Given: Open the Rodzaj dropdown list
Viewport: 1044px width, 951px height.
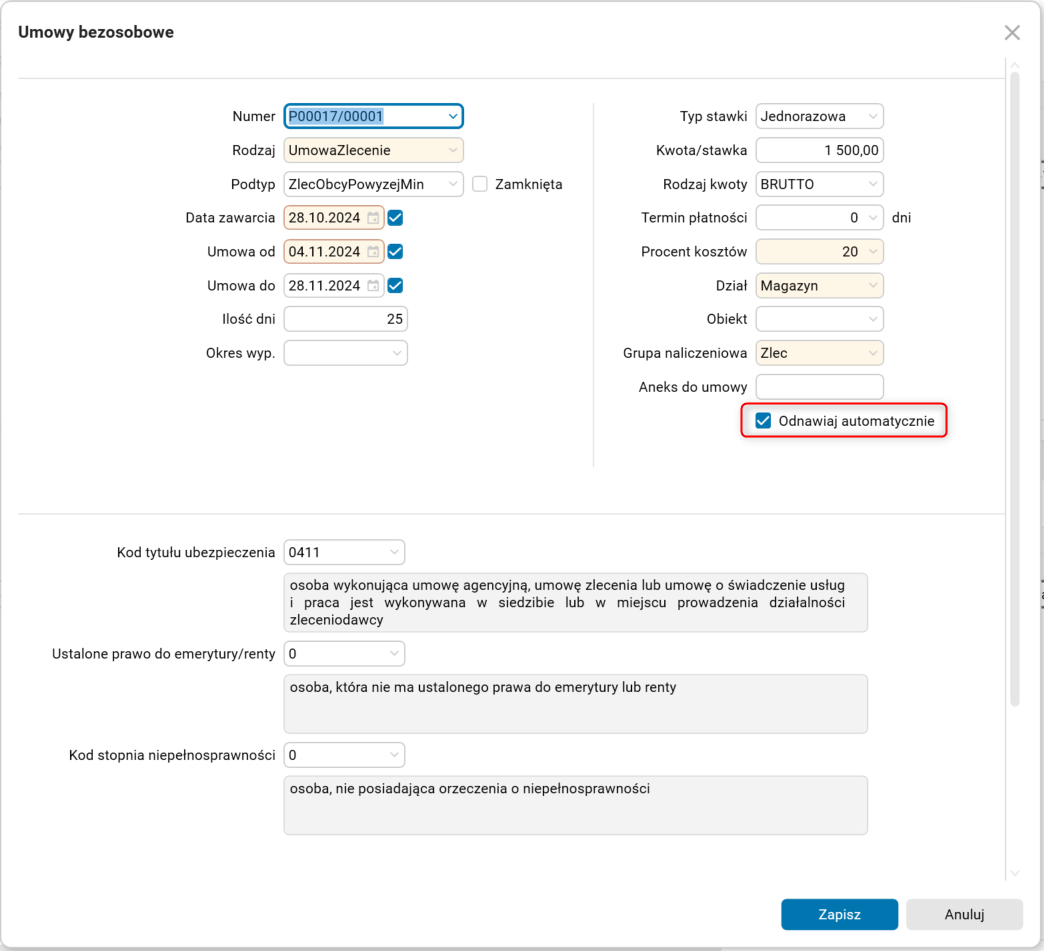Looking at the screenshot, I should (x=453, y=150).
